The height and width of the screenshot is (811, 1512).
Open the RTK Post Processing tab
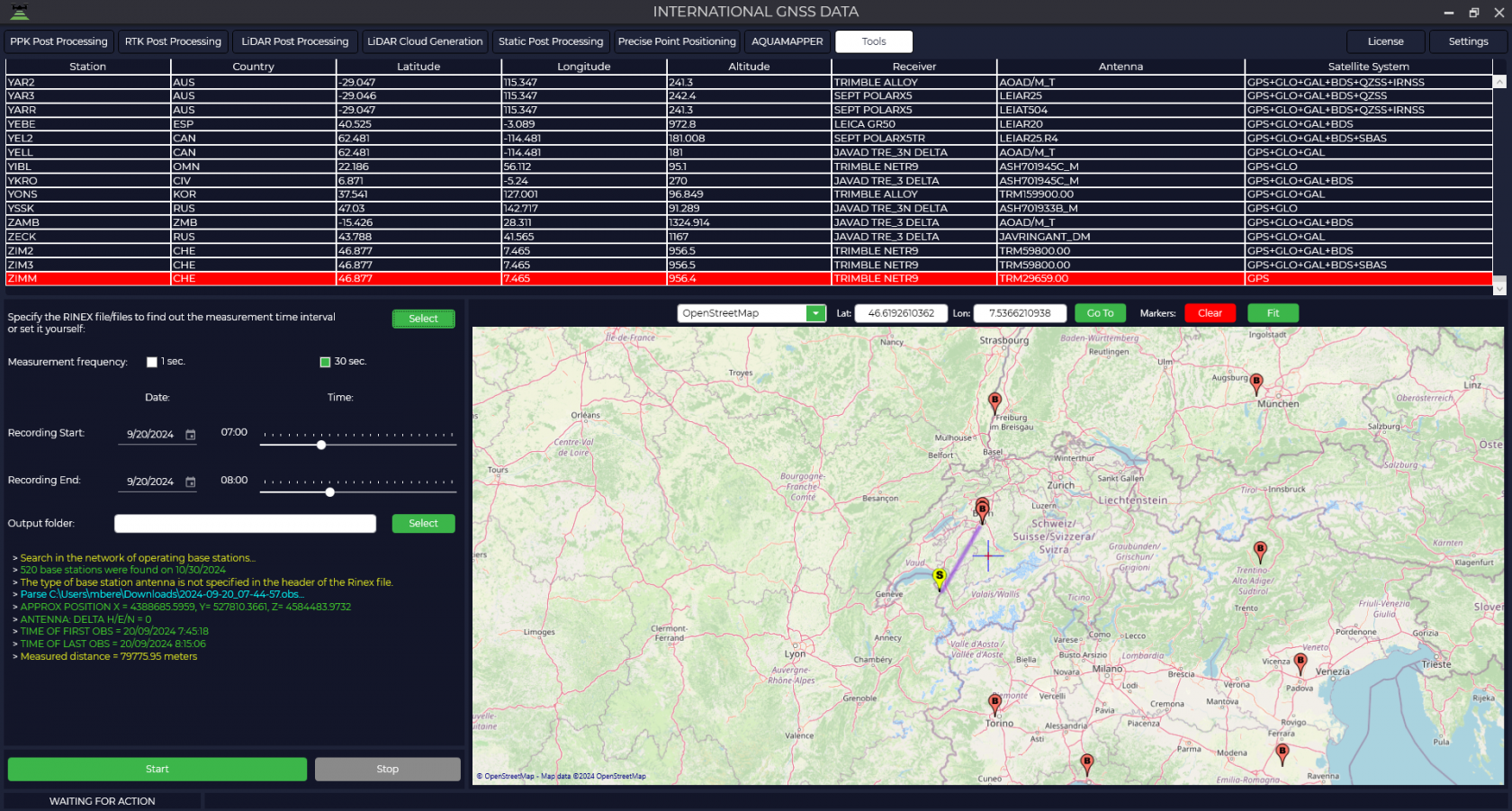pos(173,41)
